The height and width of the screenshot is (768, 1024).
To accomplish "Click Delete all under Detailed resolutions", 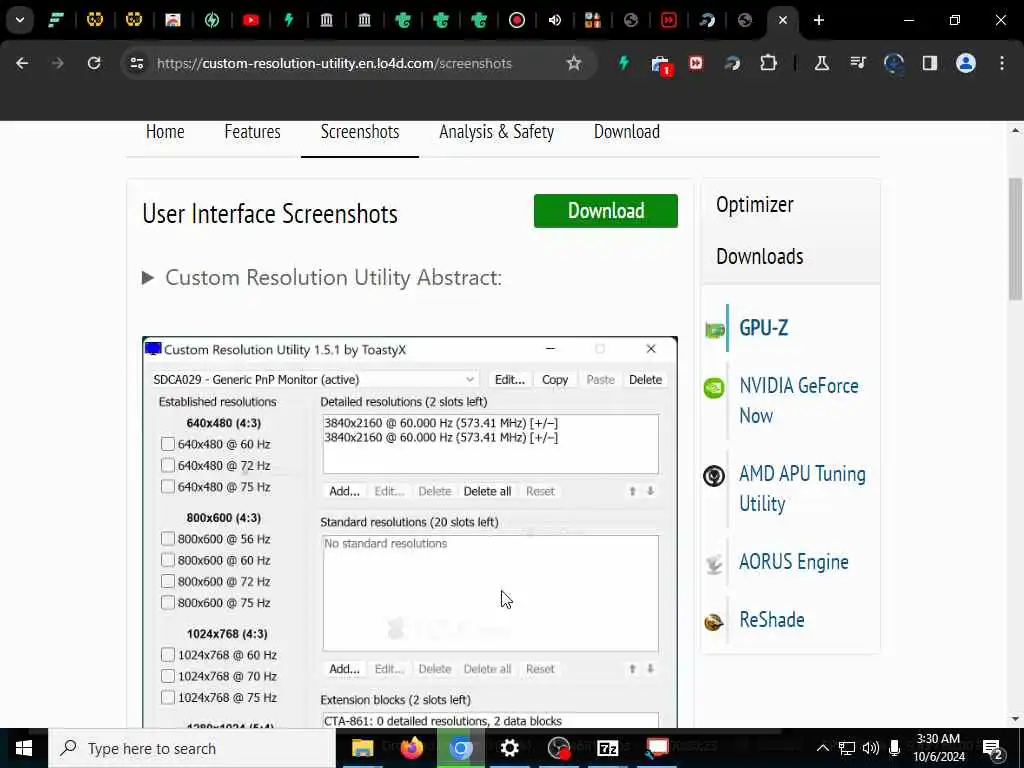I will coord(487,491).
